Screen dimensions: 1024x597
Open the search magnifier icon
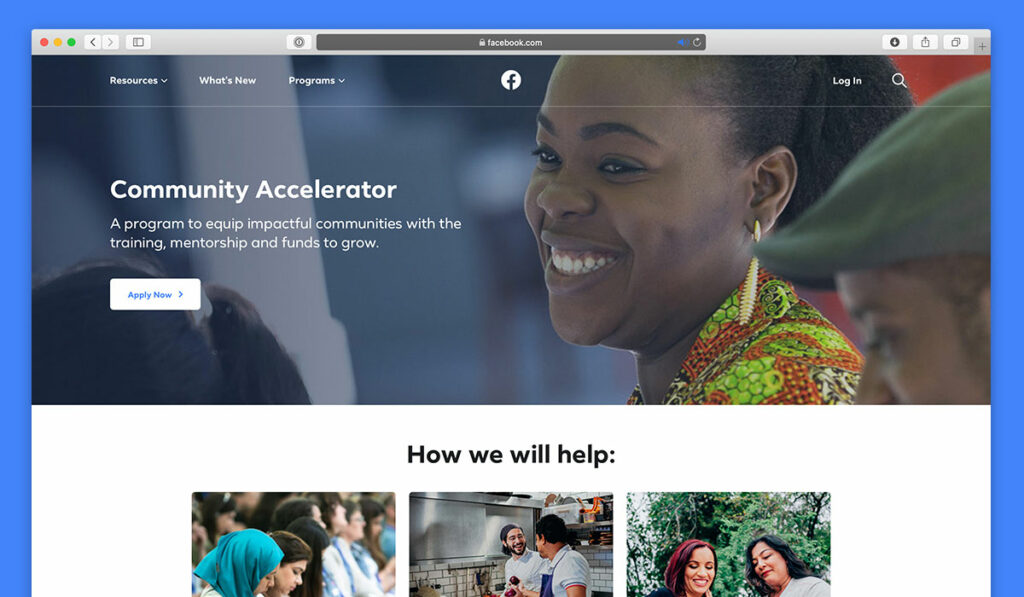899,80
